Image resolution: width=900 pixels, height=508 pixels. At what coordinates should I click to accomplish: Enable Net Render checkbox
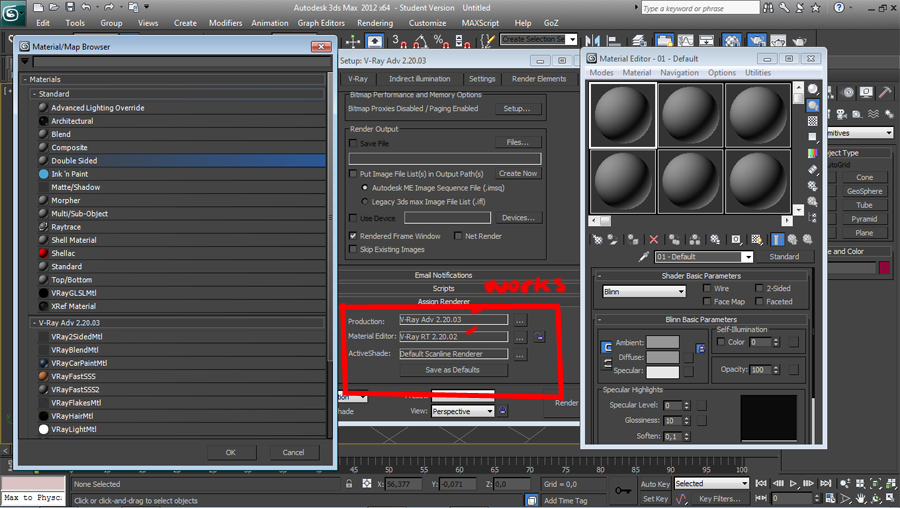(x=458, y=236)
